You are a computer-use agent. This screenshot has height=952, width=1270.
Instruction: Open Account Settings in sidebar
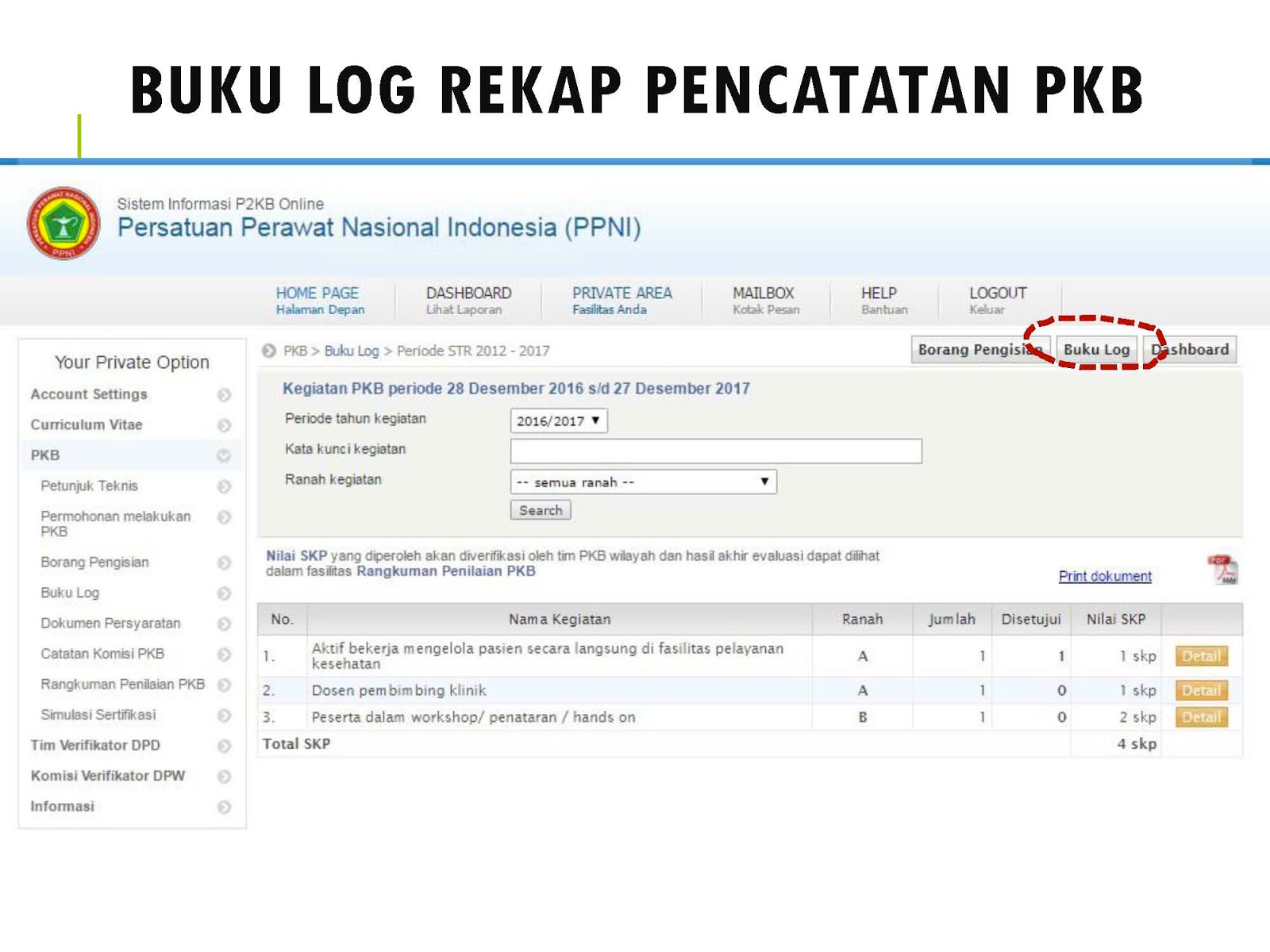tap(89, 394)
